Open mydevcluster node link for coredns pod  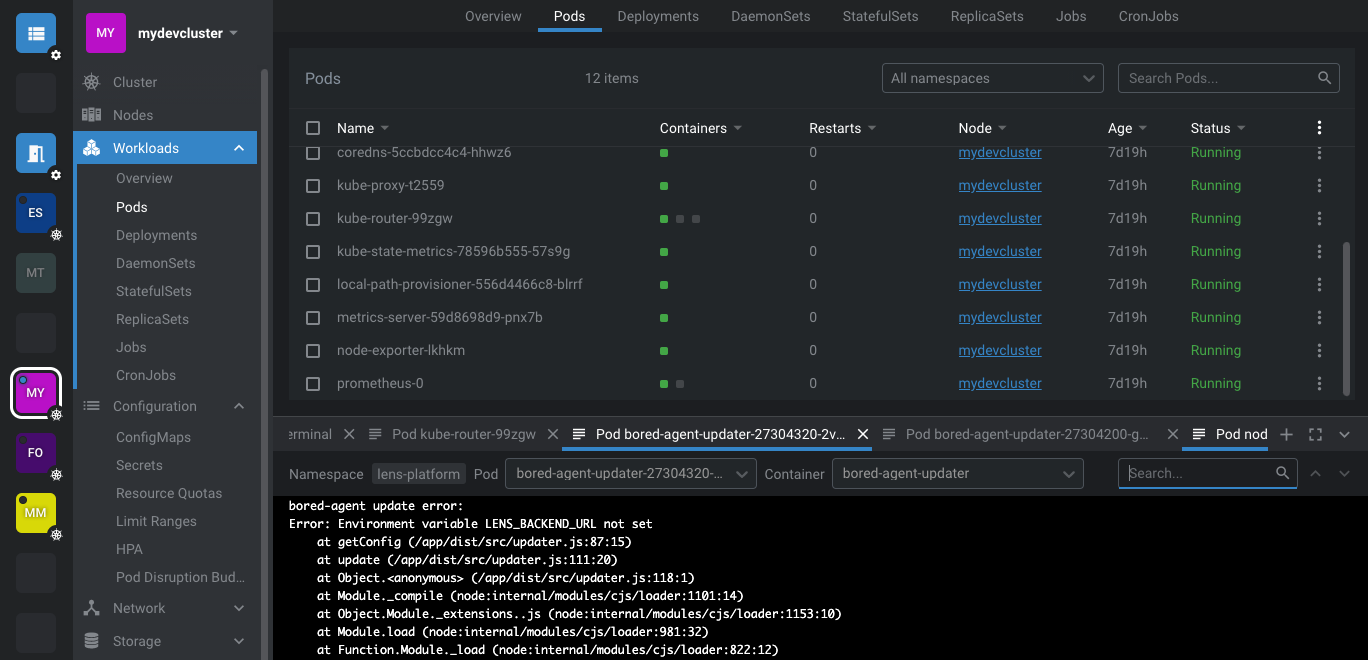tap(1000, 153)
